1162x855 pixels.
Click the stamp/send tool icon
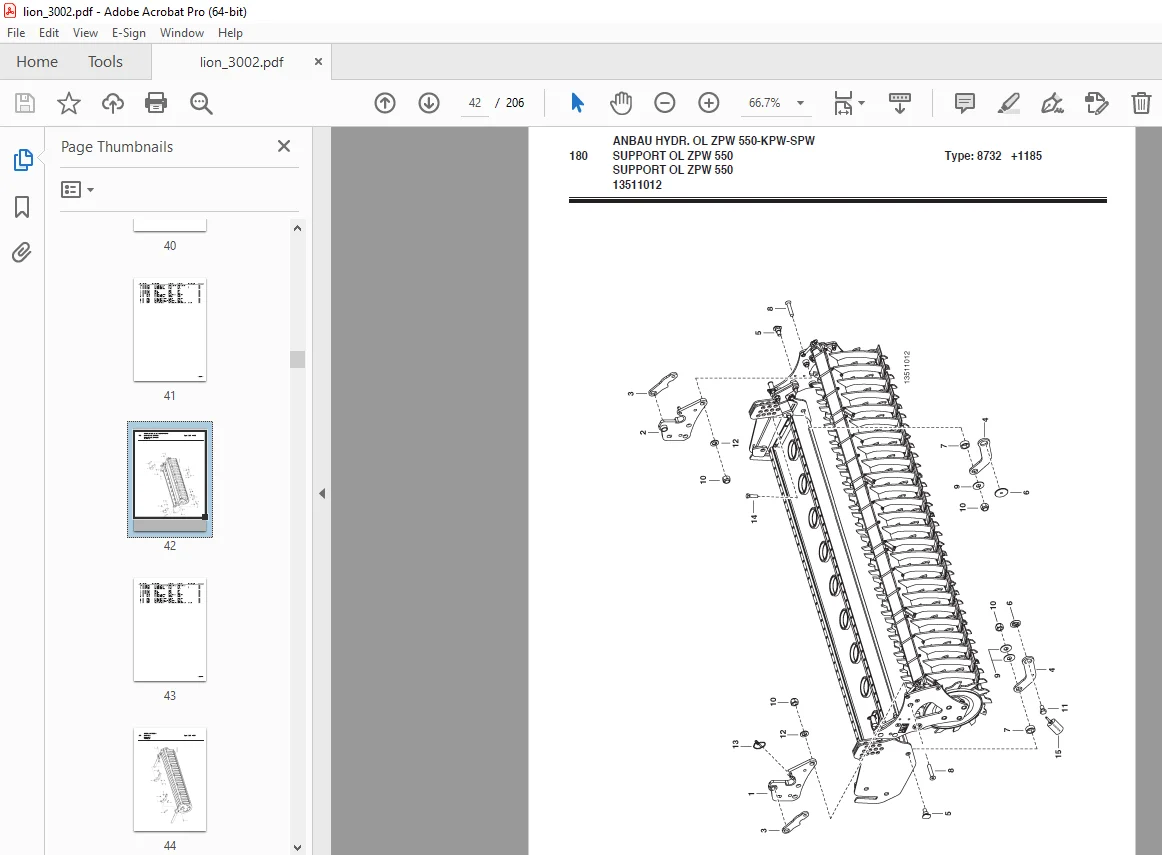1096,103
